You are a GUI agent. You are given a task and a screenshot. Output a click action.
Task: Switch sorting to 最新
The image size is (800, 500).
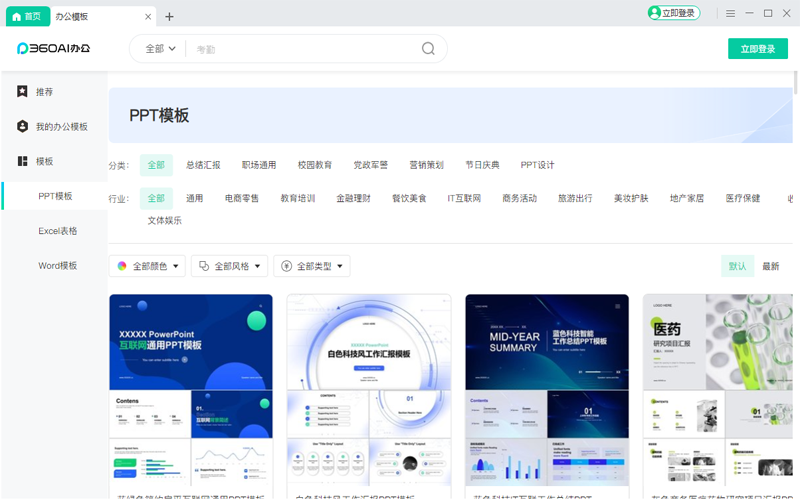(770, 266)
